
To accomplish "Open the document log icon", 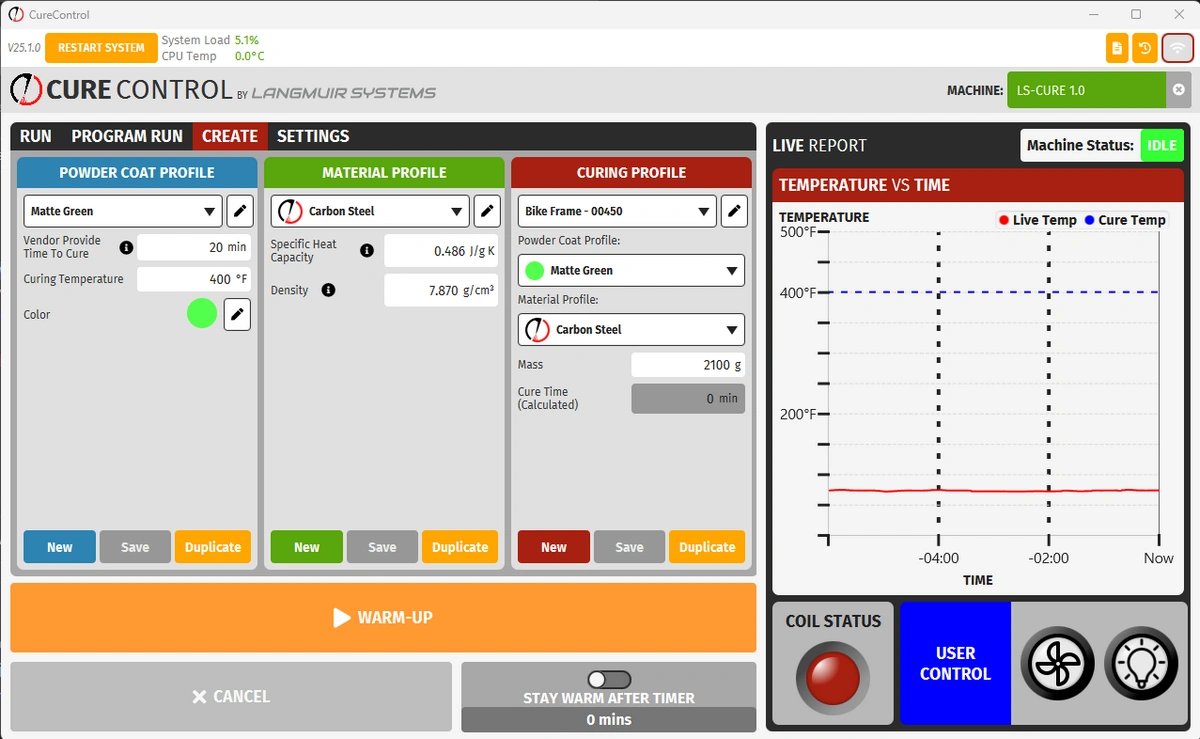I will point(1117,47).
